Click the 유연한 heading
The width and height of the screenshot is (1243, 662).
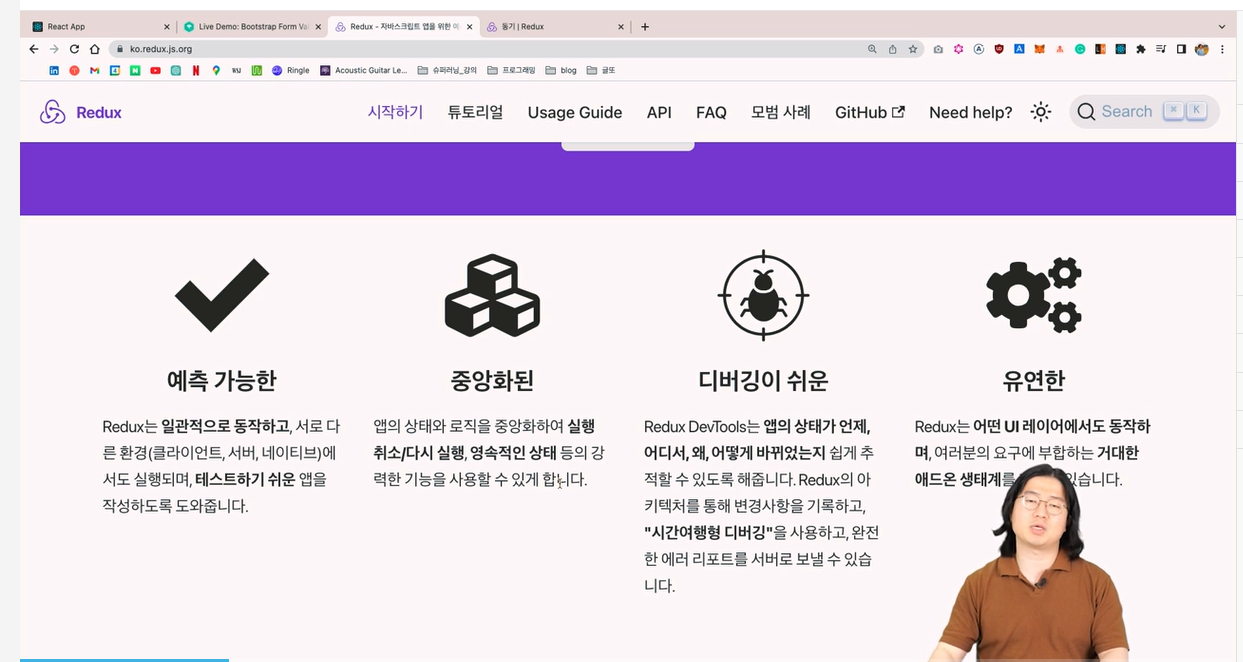(x=1034, y=380)
